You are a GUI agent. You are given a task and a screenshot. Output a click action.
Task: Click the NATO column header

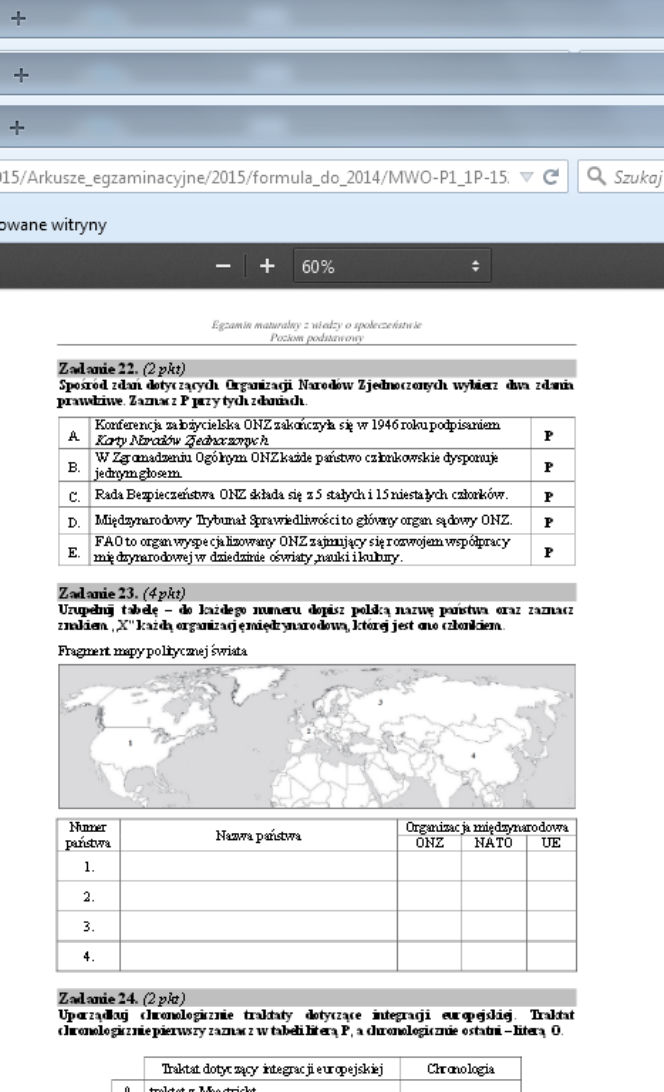493,843
